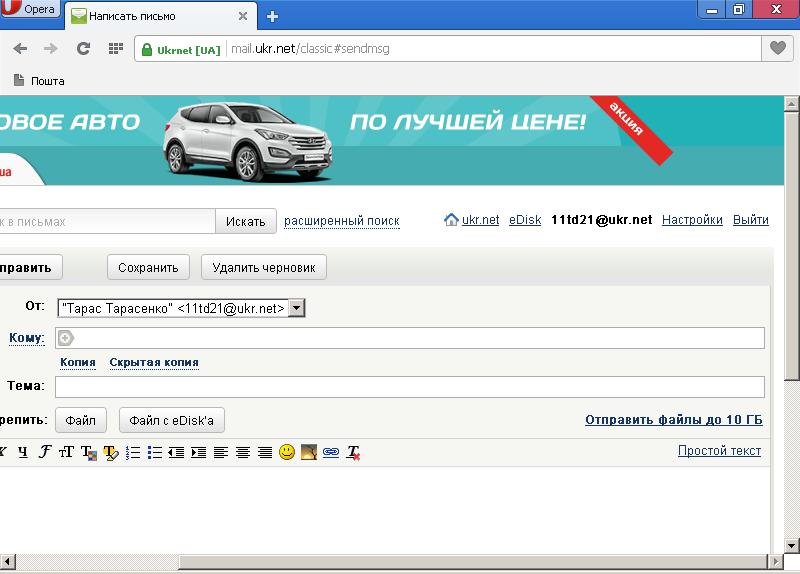
Task: View the Ukrnet [UA] security badge
Action: tap(182, 50)
